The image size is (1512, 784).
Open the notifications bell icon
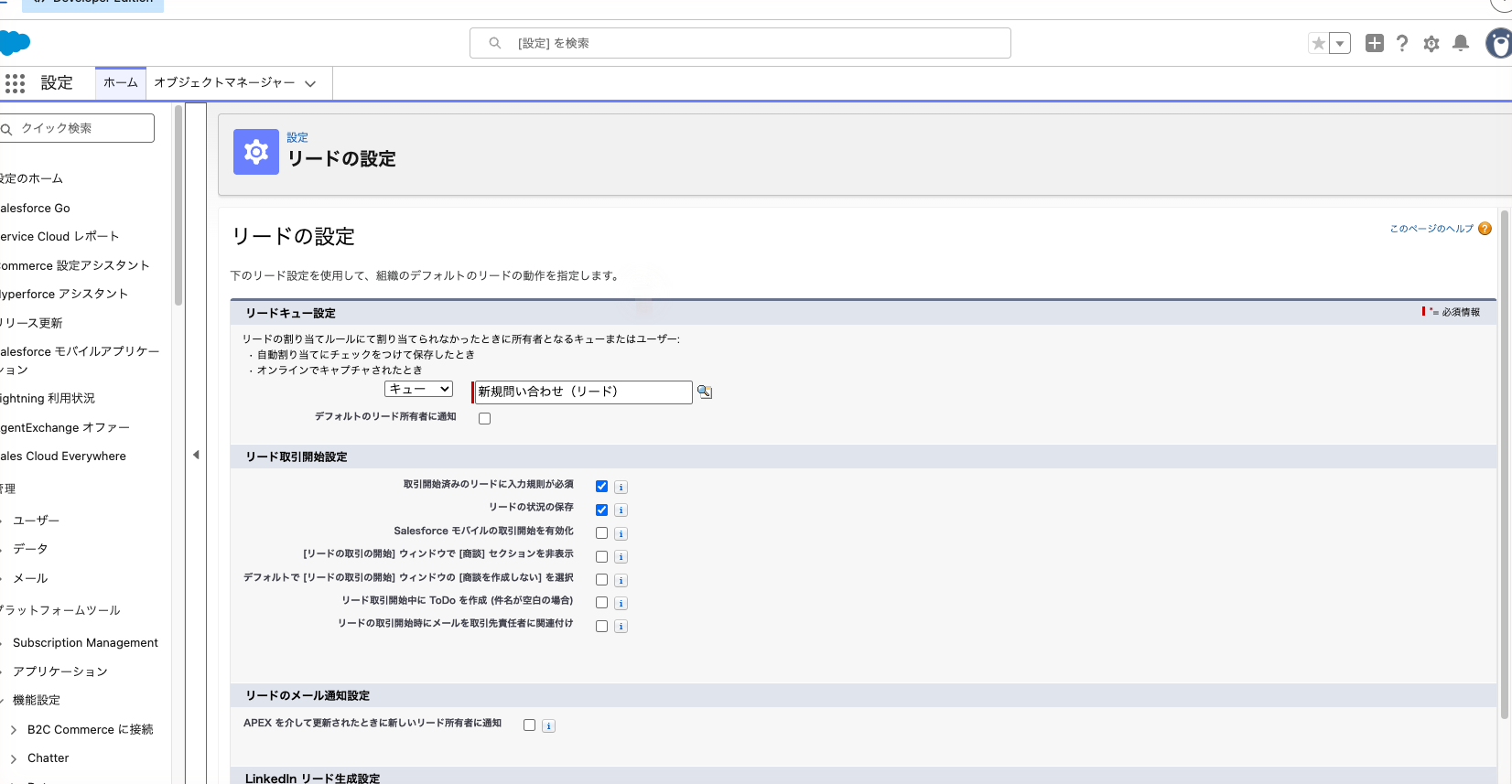pos(1461,43)
